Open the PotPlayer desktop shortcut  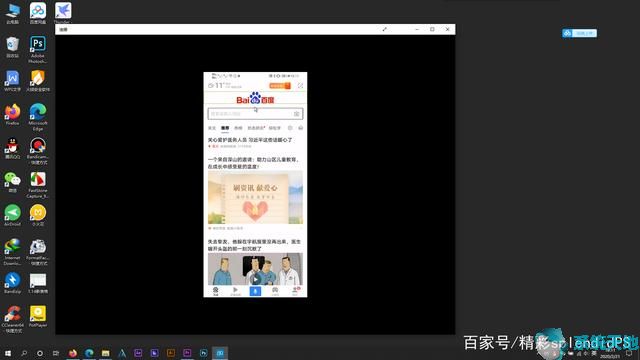pyautogui.click(x=38, y=317)
